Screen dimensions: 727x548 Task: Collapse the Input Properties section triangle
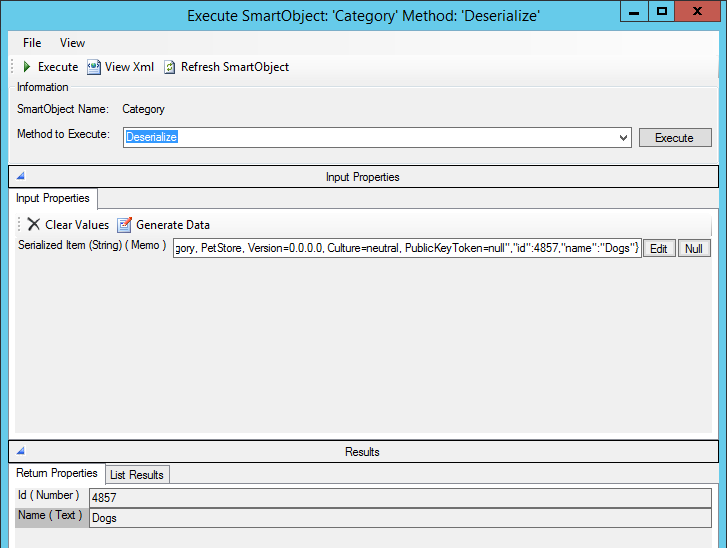pos(20,176)
